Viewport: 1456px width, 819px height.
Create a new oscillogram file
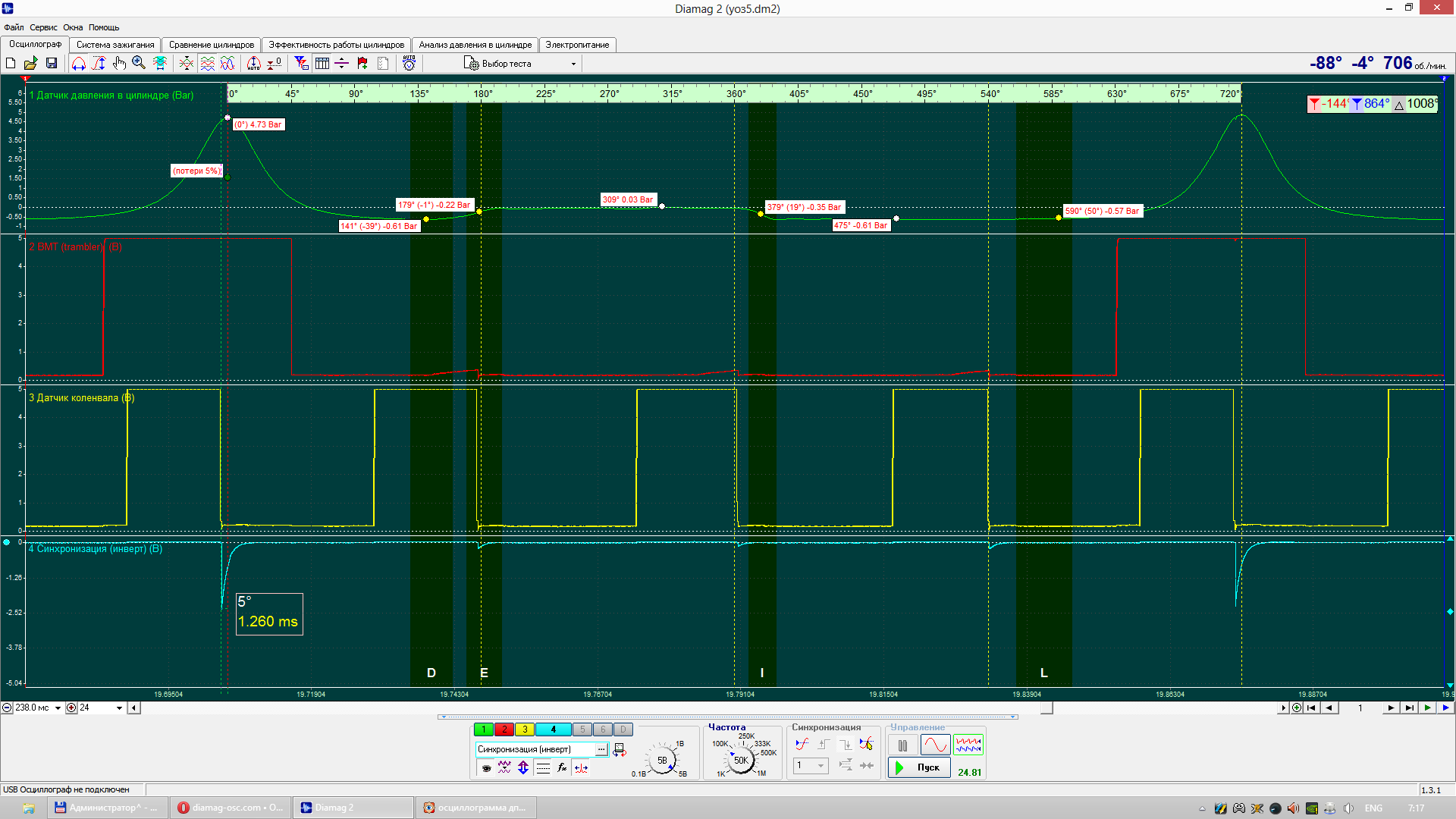point(11,64)
